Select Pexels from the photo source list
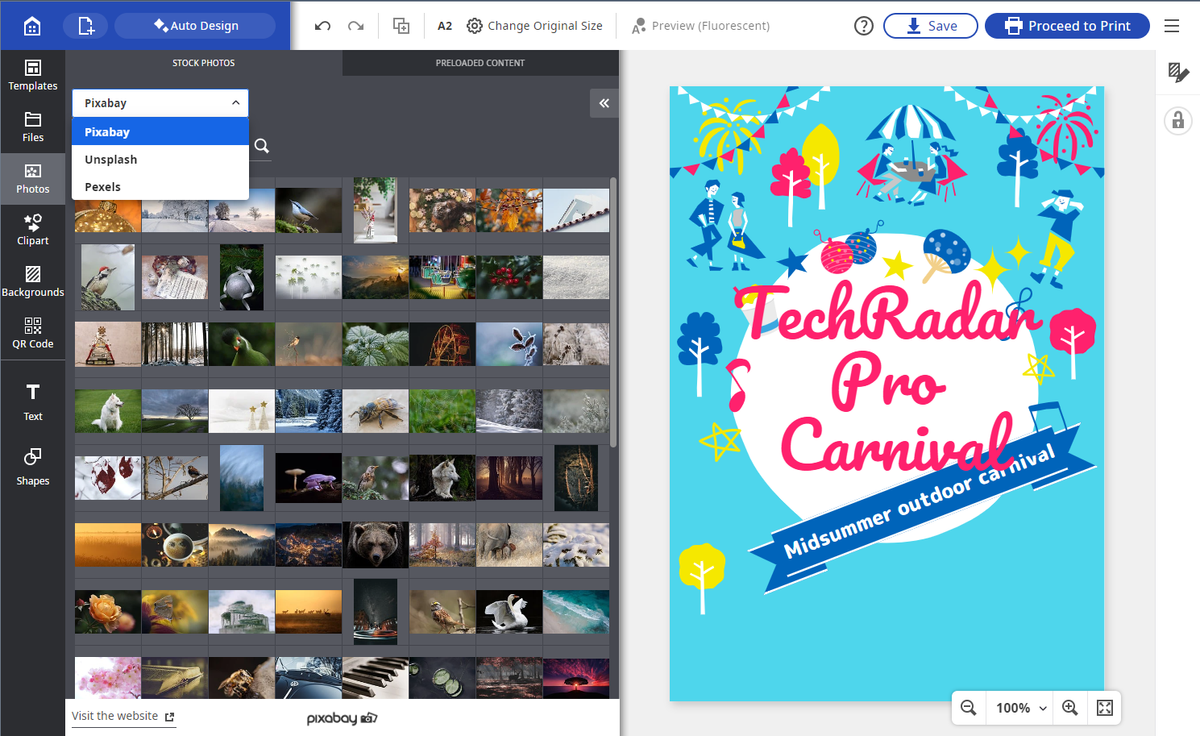Viewport: 1200px width, 736px height. click(x=105, y=186)
